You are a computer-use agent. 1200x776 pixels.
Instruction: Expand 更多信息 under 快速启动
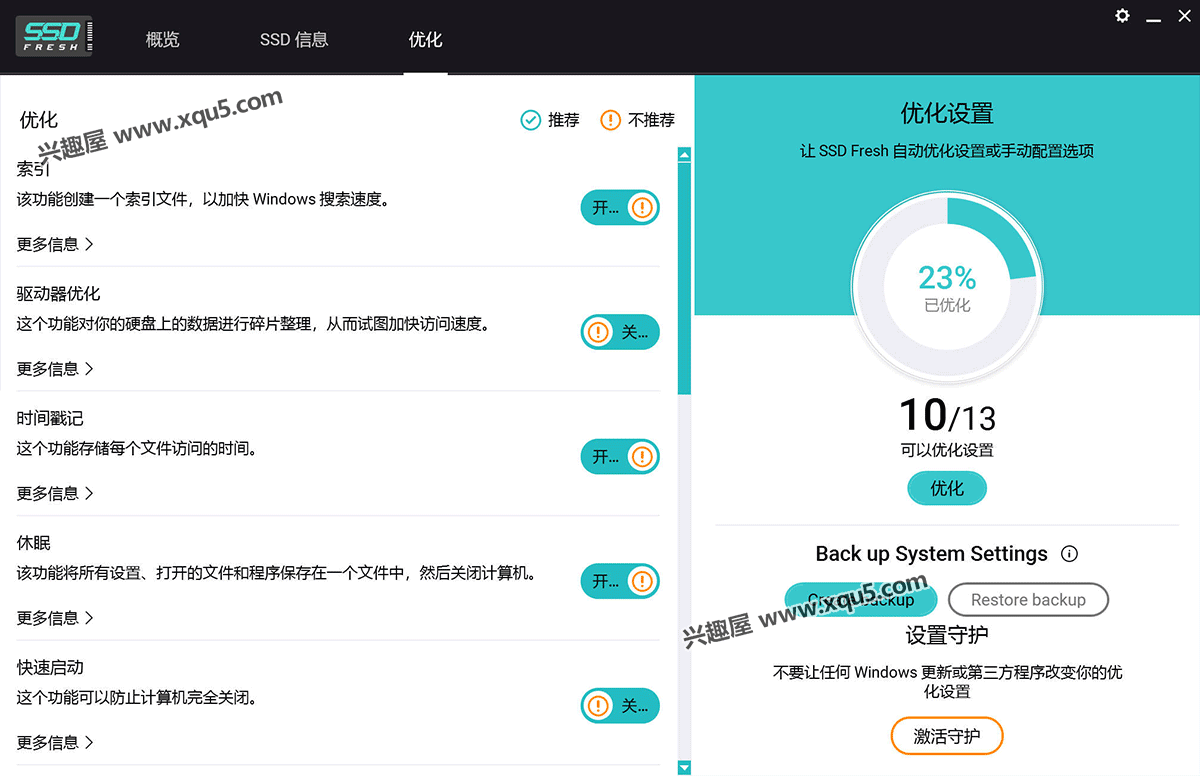pyautogui.click(x=55, y=742)
